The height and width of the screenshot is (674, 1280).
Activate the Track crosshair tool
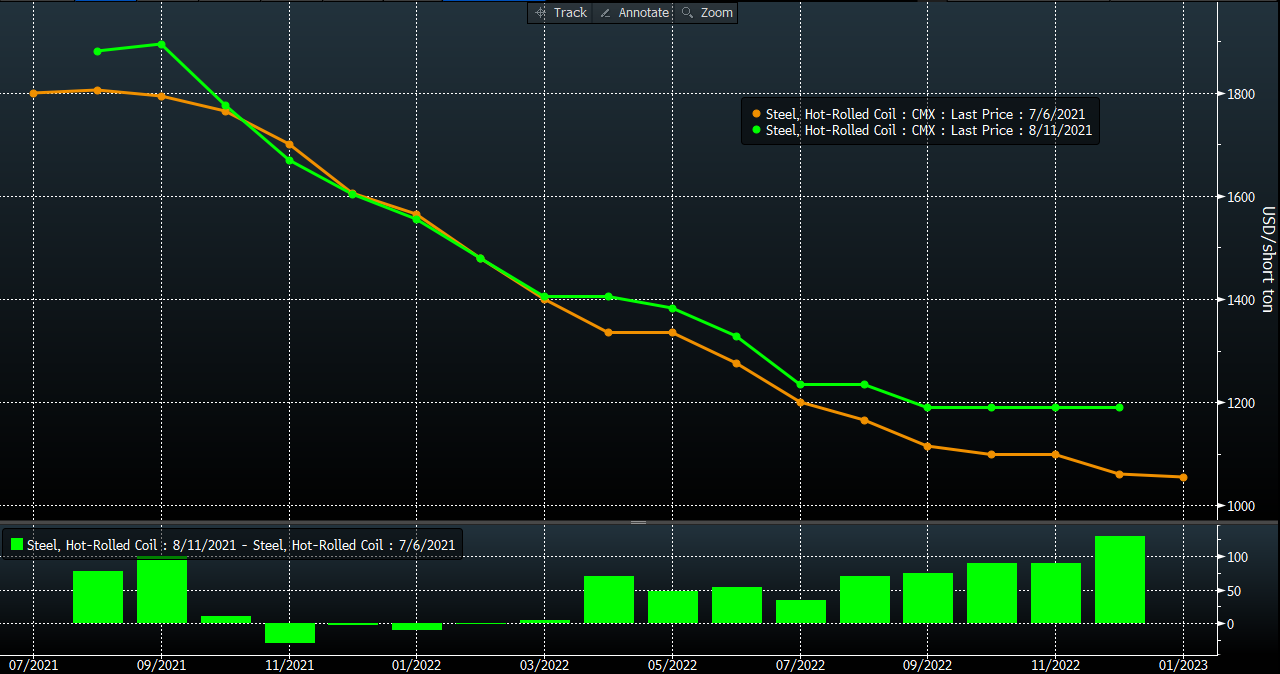(561, 13)
